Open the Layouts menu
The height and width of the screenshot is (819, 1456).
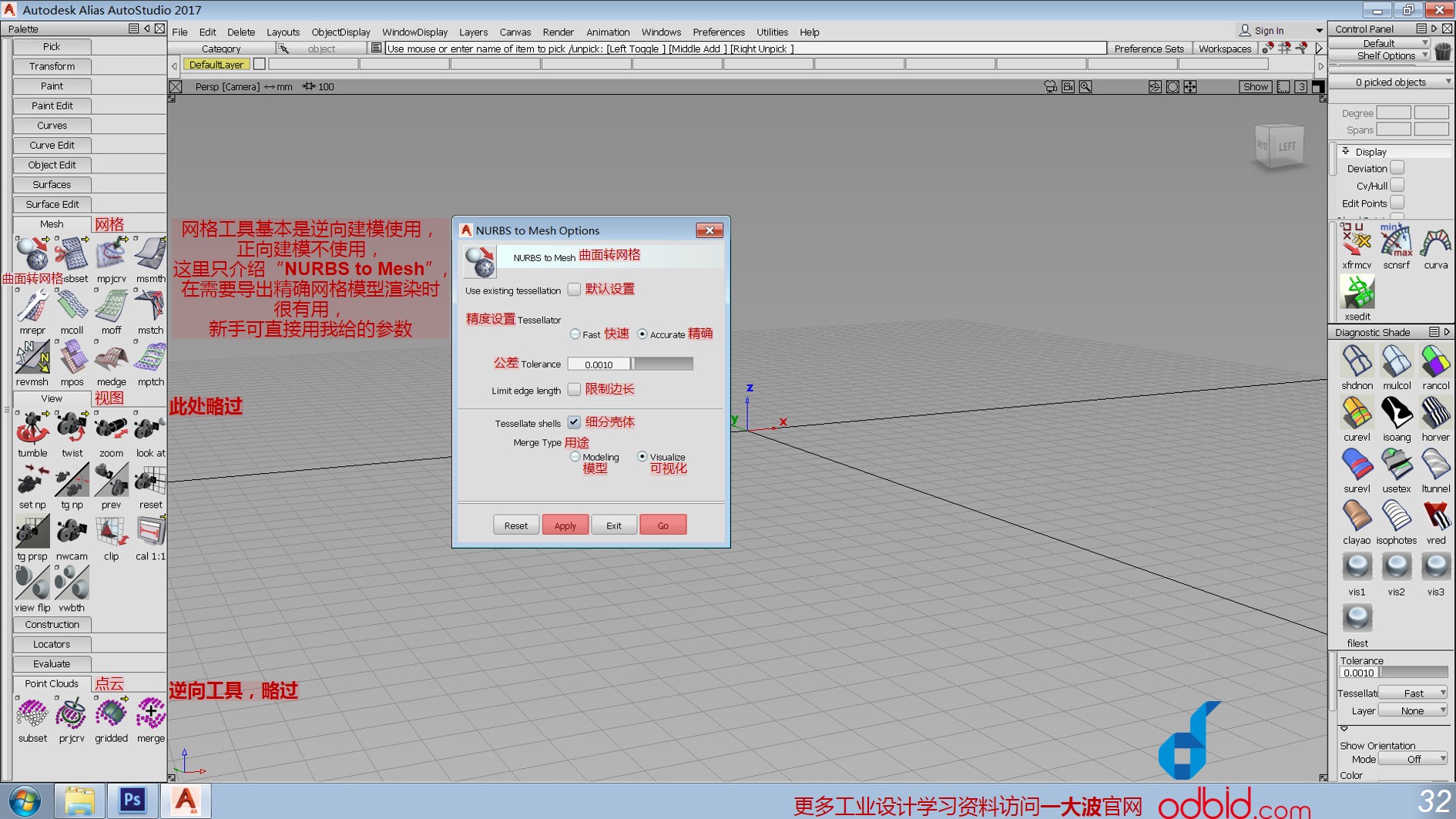[x=283, y=32]
